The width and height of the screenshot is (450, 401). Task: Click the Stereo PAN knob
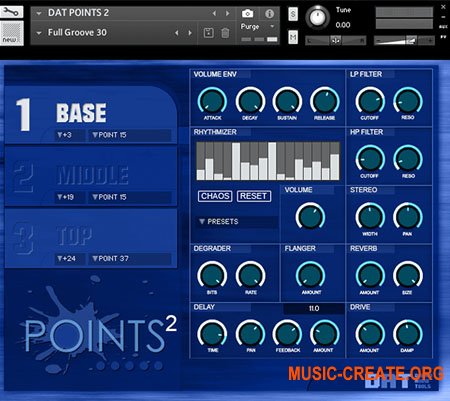point(408,217)
